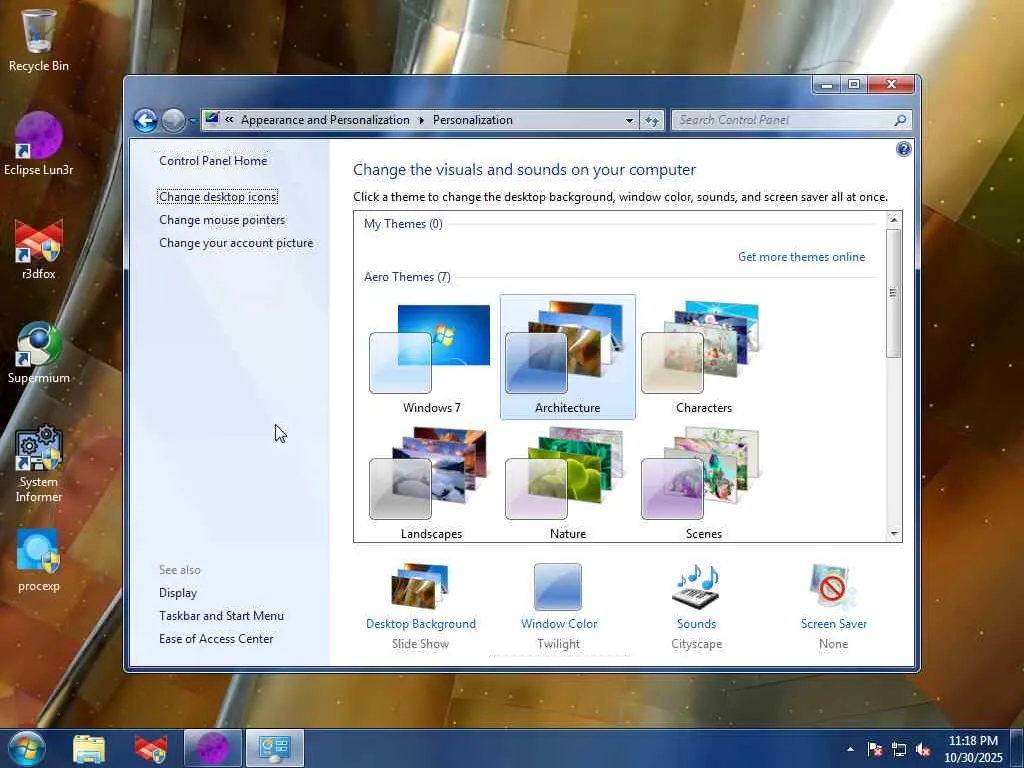Open Control Panel Home
The image size is (1024, 768).
(x=213, y=161)
